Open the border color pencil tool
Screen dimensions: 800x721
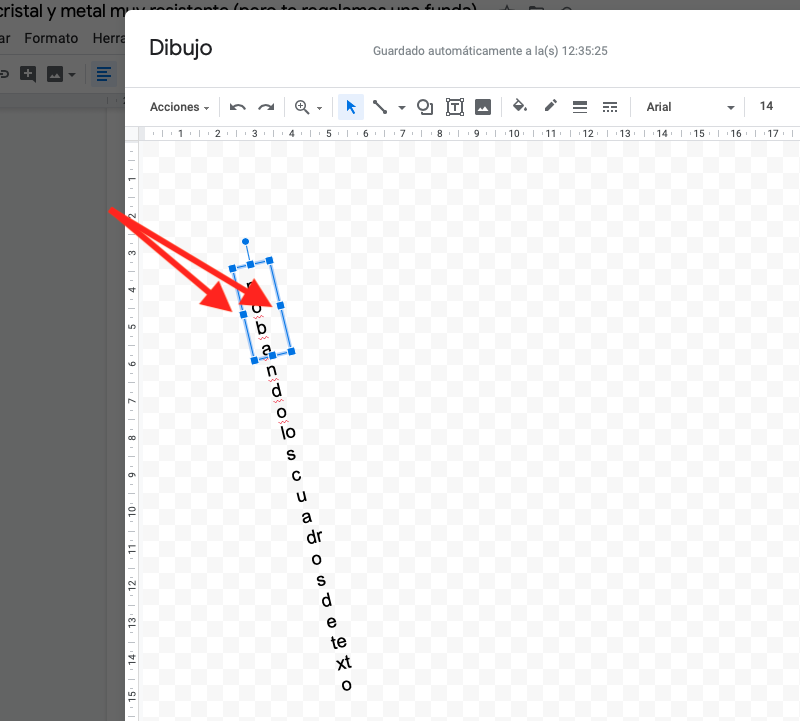coord(550,106)
